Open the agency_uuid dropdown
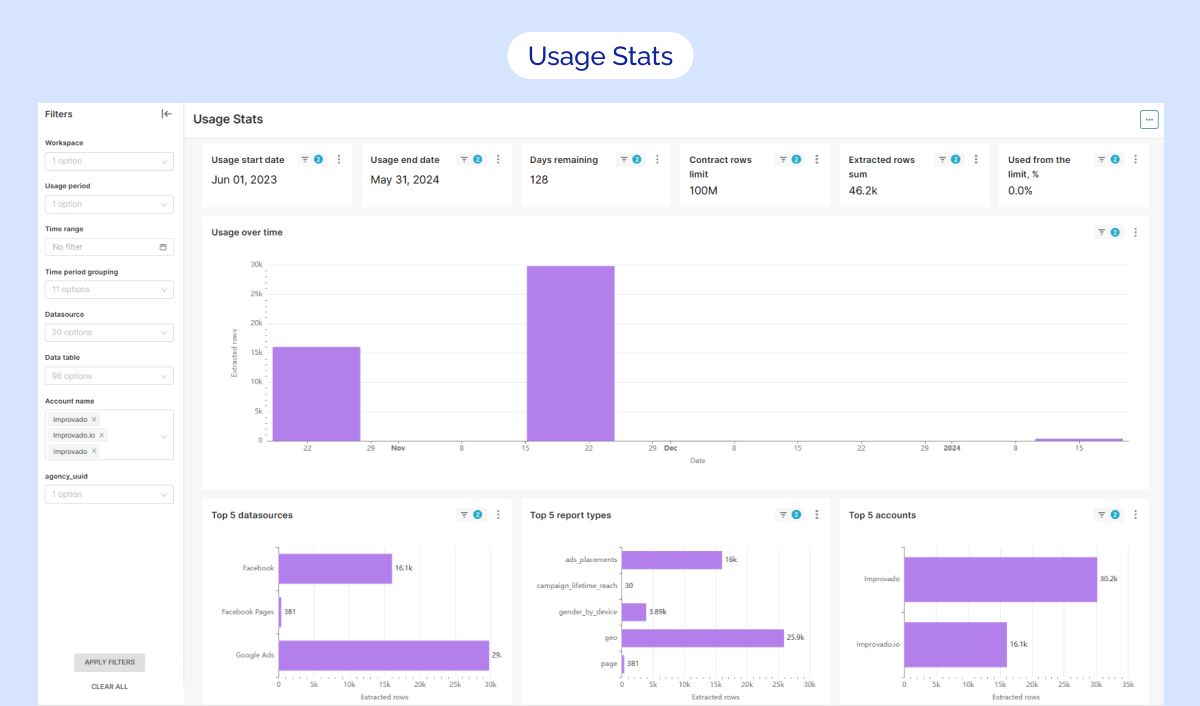The image size is (1200, 706). click(x=109, y=494)
